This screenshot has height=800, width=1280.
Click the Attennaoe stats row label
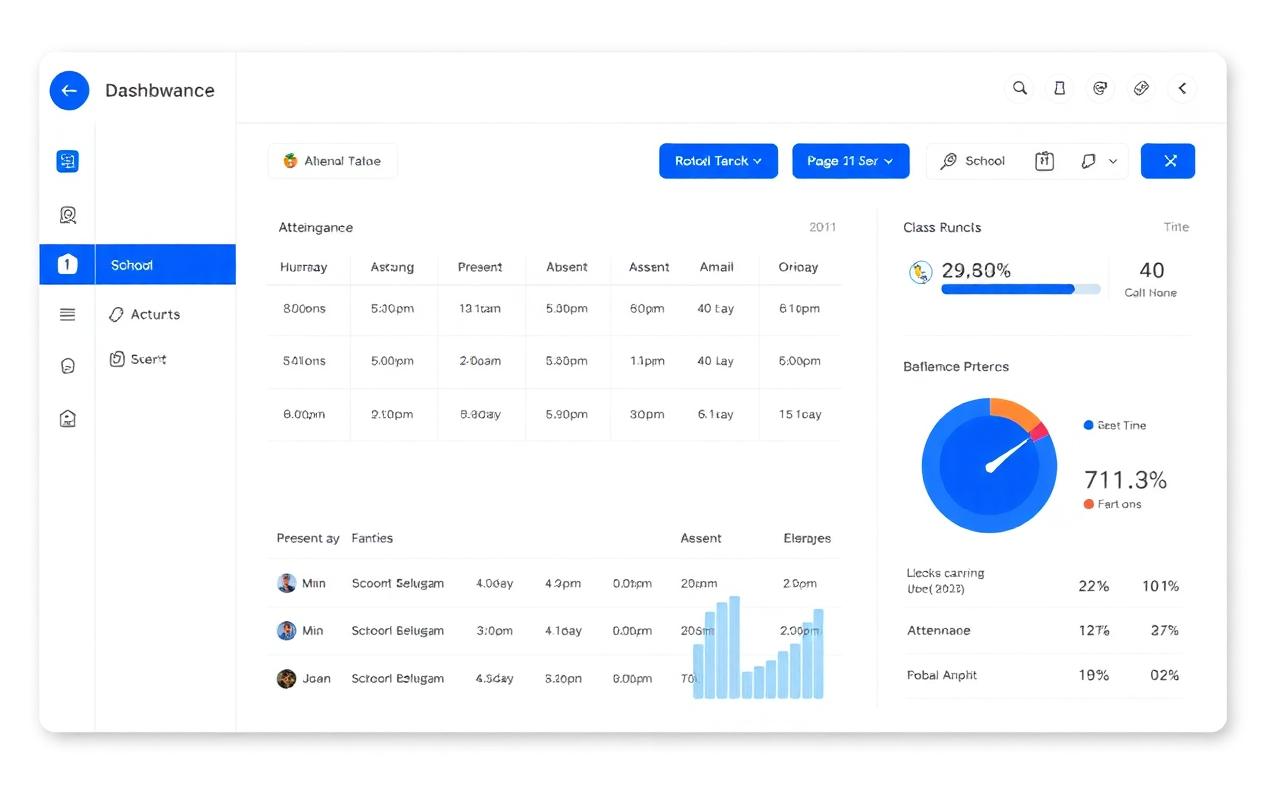938,630
